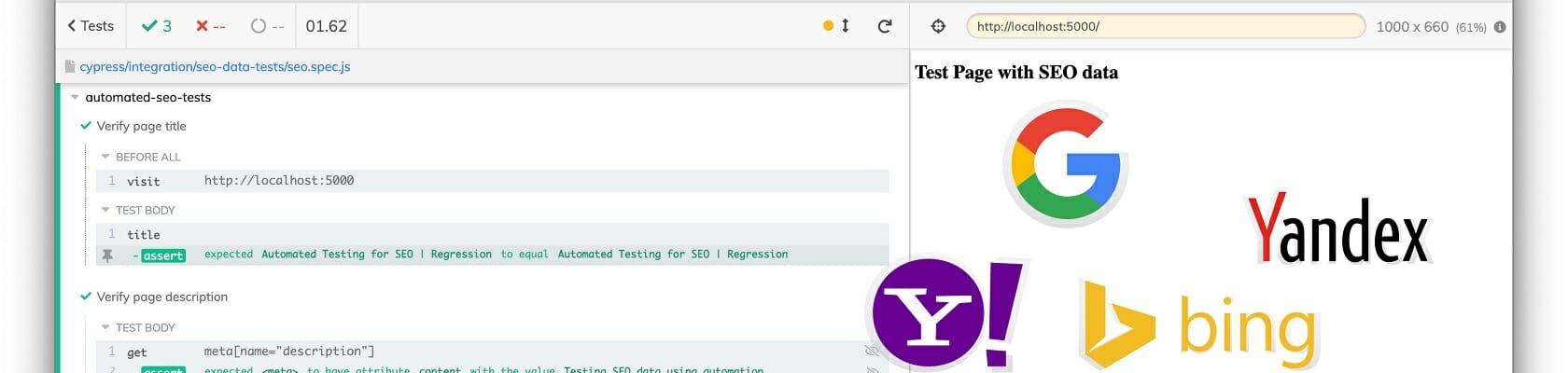Click the localhost:5000 URL field
This screenshot has height=373, width=1568.
click(1165, 26)
